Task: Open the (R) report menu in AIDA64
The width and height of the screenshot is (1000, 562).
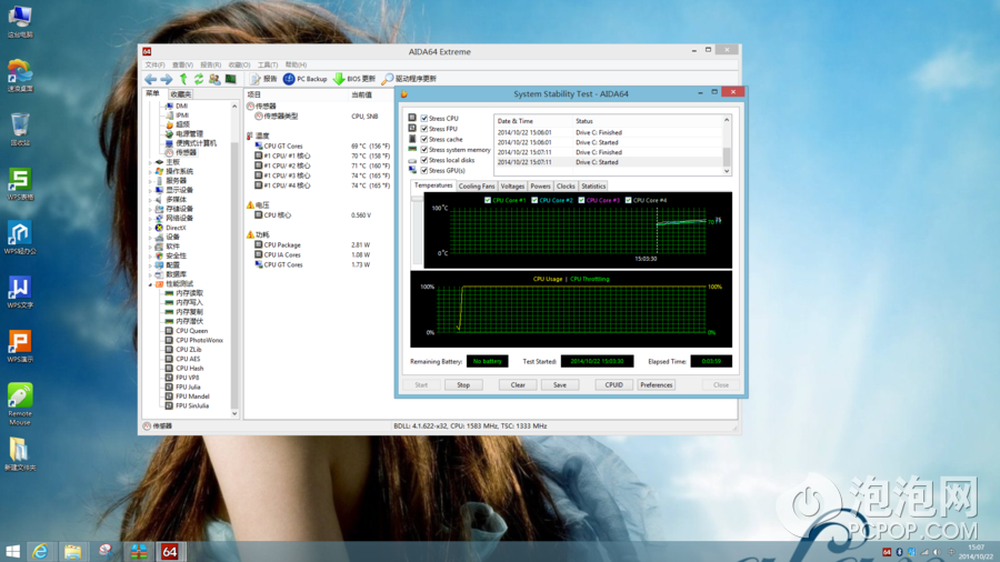Action: click(x=210, y=65)
